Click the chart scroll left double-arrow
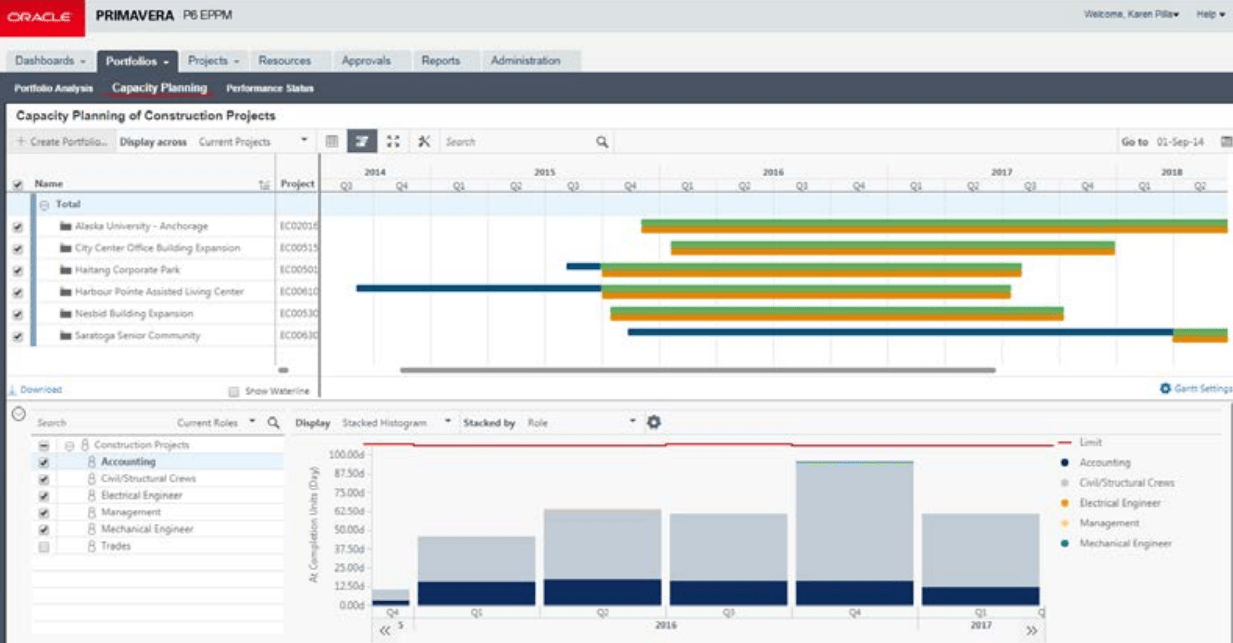The height and width of the screenshot is (643, 1233). (x=385, y=631)
